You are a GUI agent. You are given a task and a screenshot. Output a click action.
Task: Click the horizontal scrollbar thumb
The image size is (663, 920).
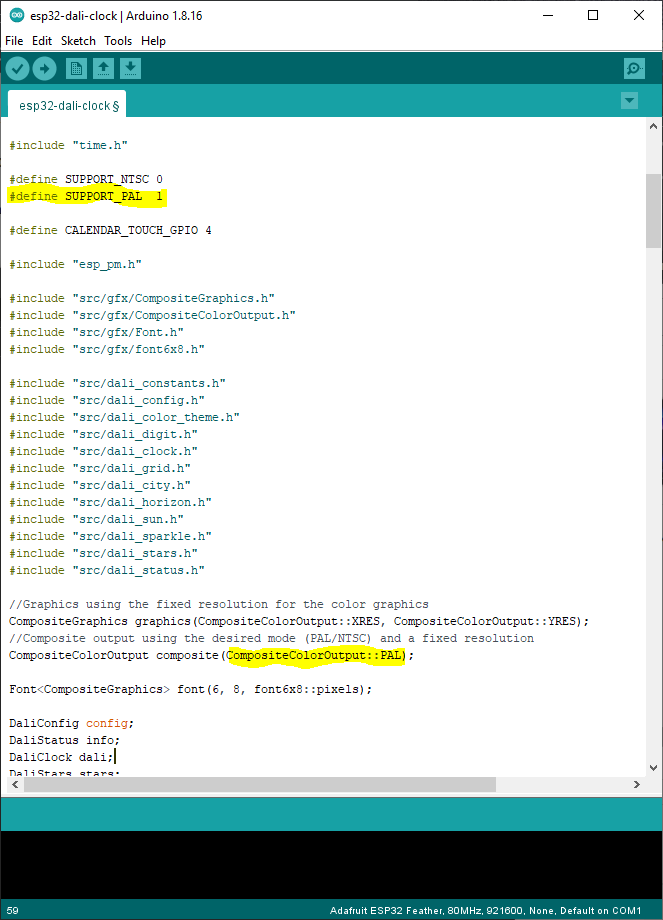pyautogui.click(x=260, y=784)
